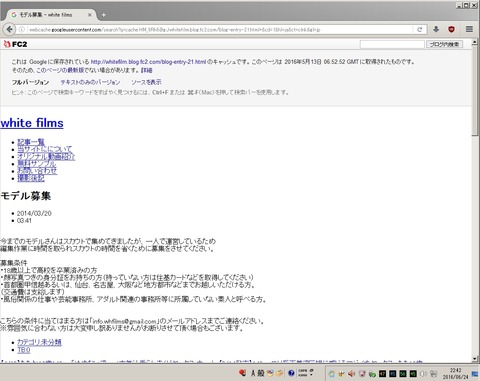This screenshot has height=381, width=480.
Task: Click the show desktop icon beside the clock
Action: pos(475,374)
